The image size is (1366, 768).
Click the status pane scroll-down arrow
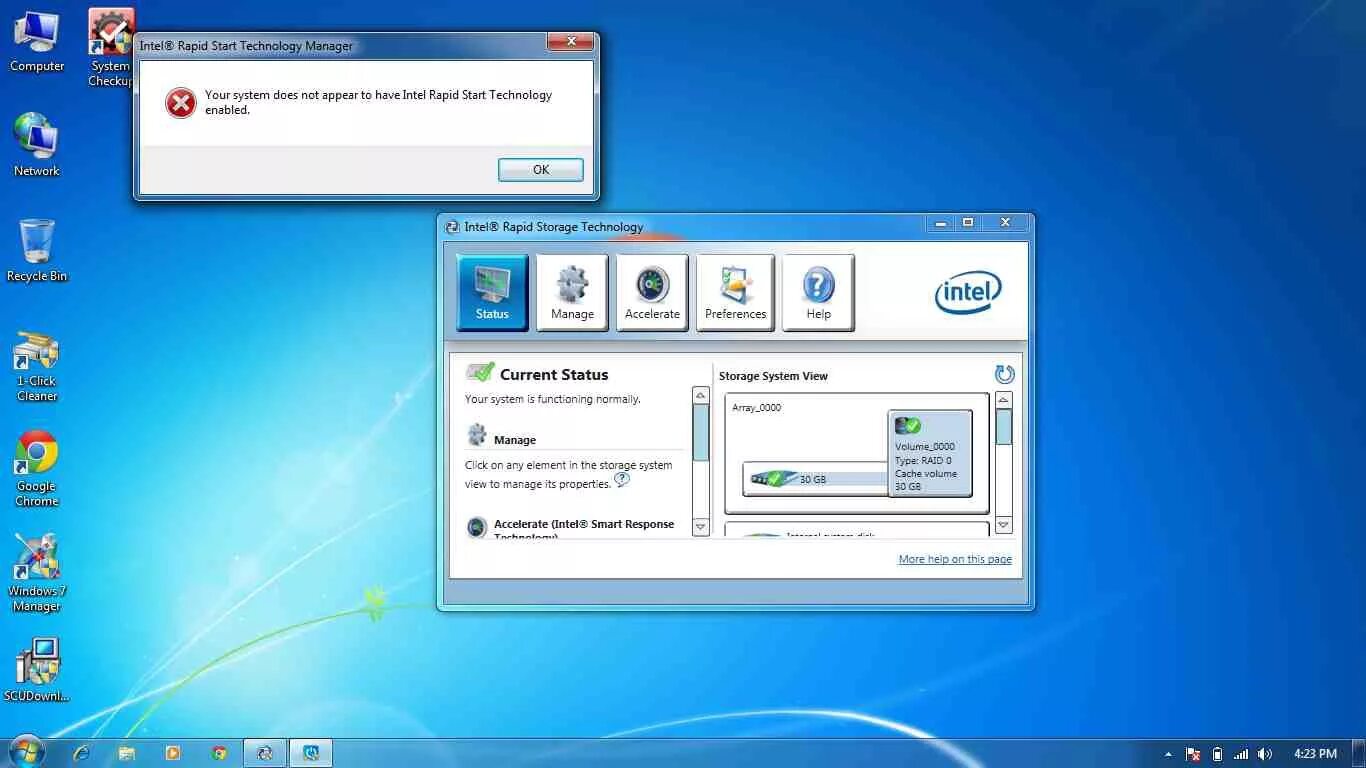click(x=701, y=527)
